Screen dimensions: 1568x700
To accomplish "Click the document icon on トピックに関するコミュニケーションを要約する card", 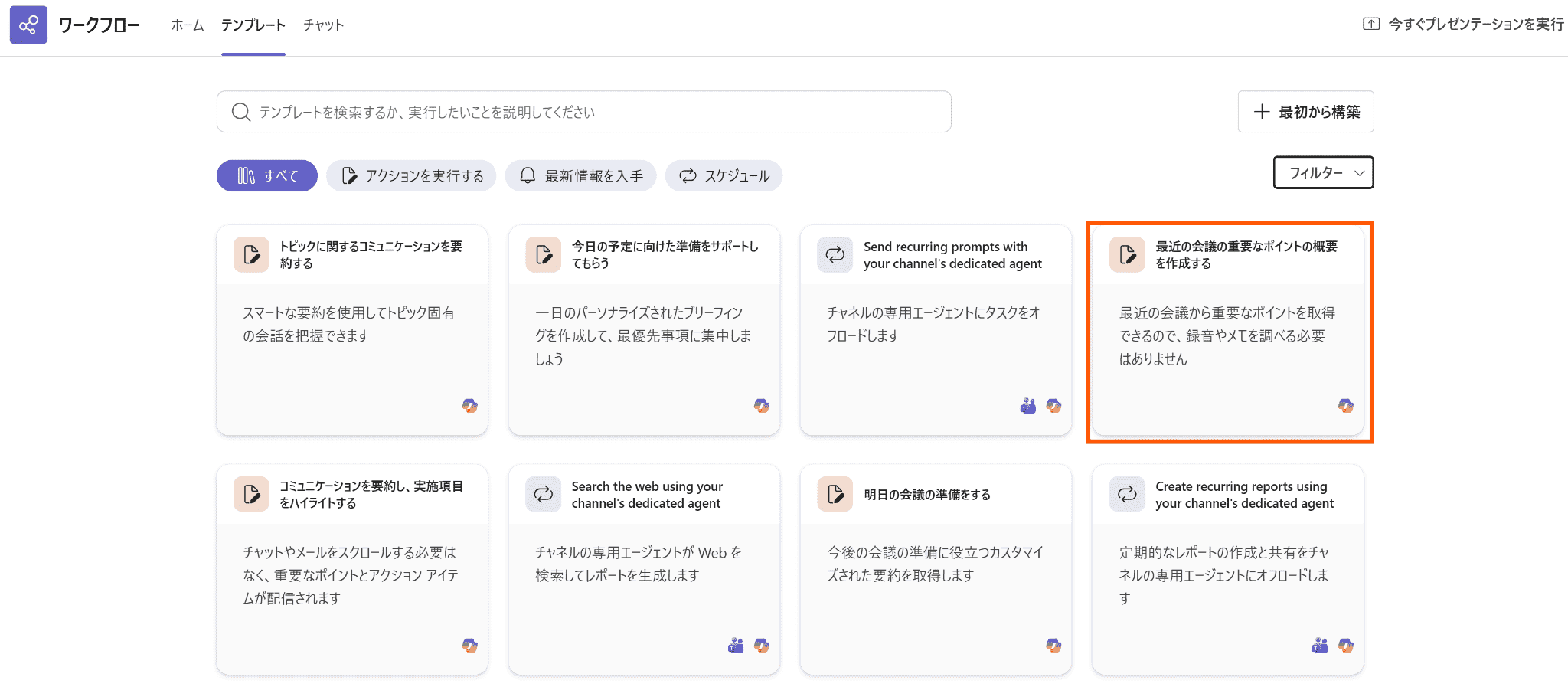I will click(250, 254).
